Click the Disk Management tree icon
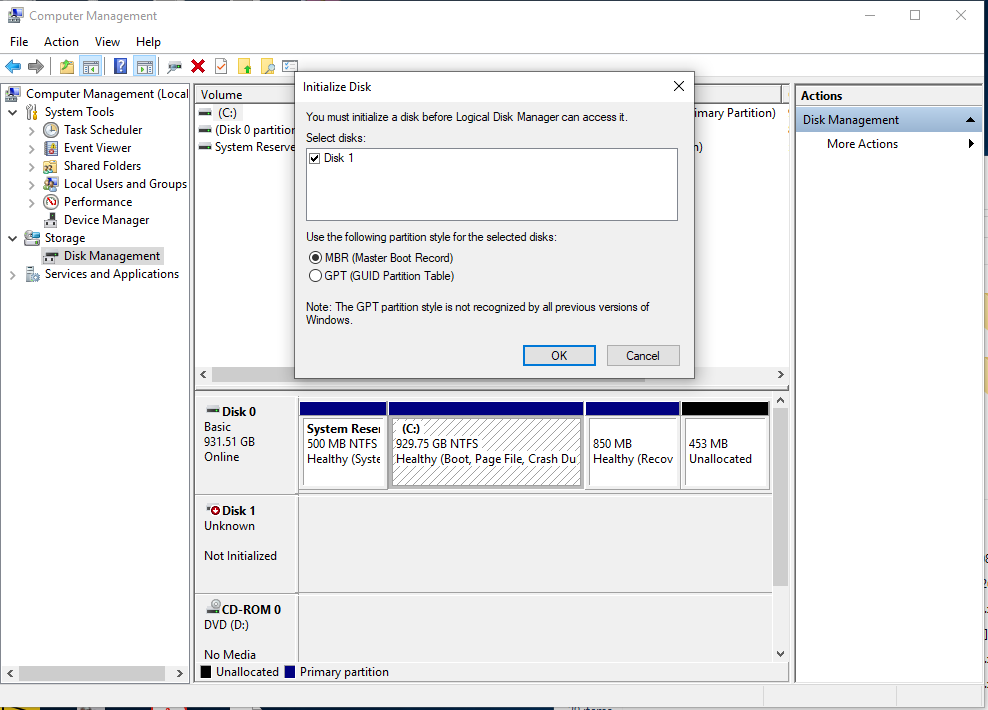This screenshot has width=988, height=710. tap(50, 256)
